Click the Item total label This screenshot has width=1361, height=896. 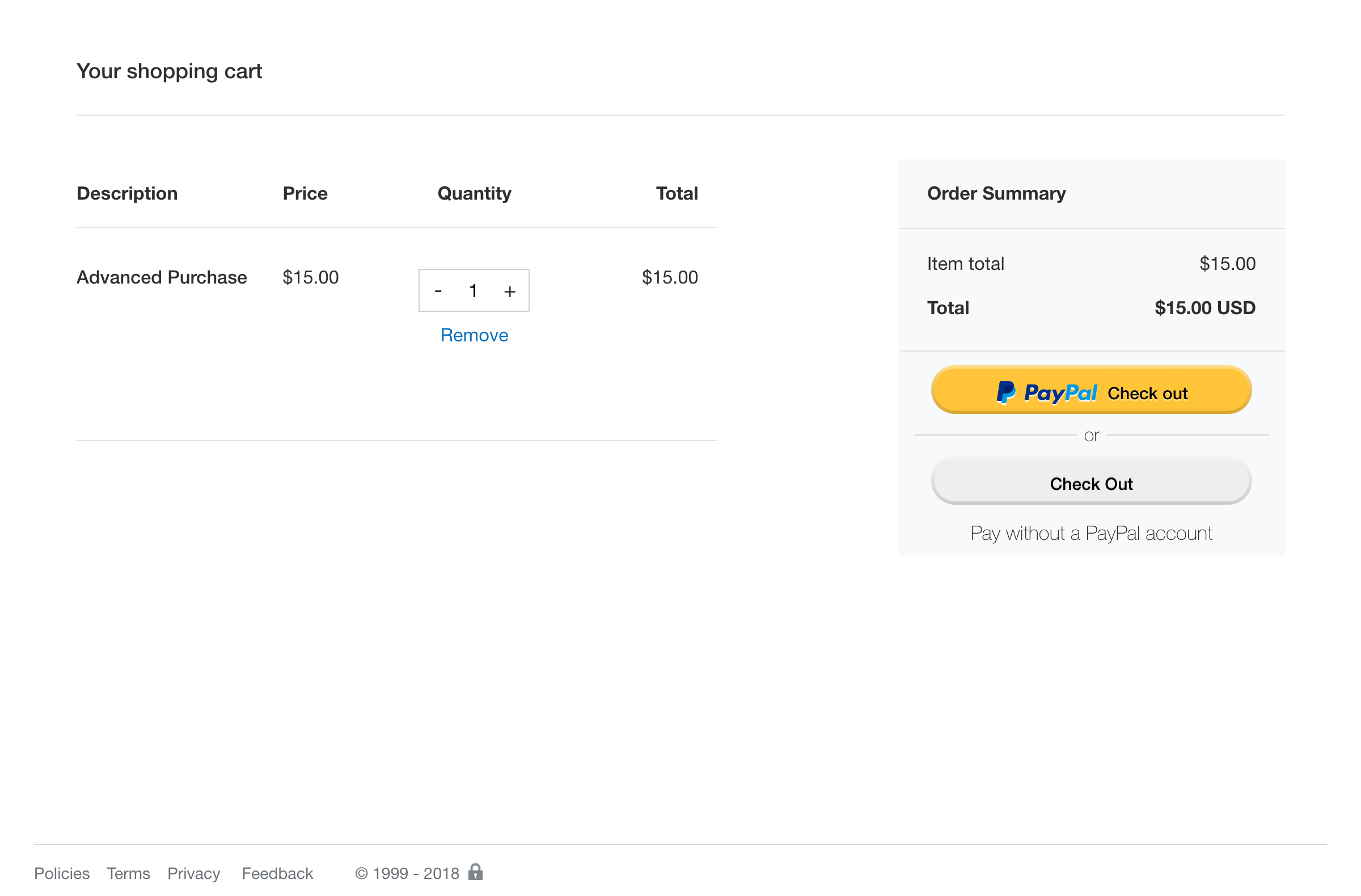click(x=965, y=264)
